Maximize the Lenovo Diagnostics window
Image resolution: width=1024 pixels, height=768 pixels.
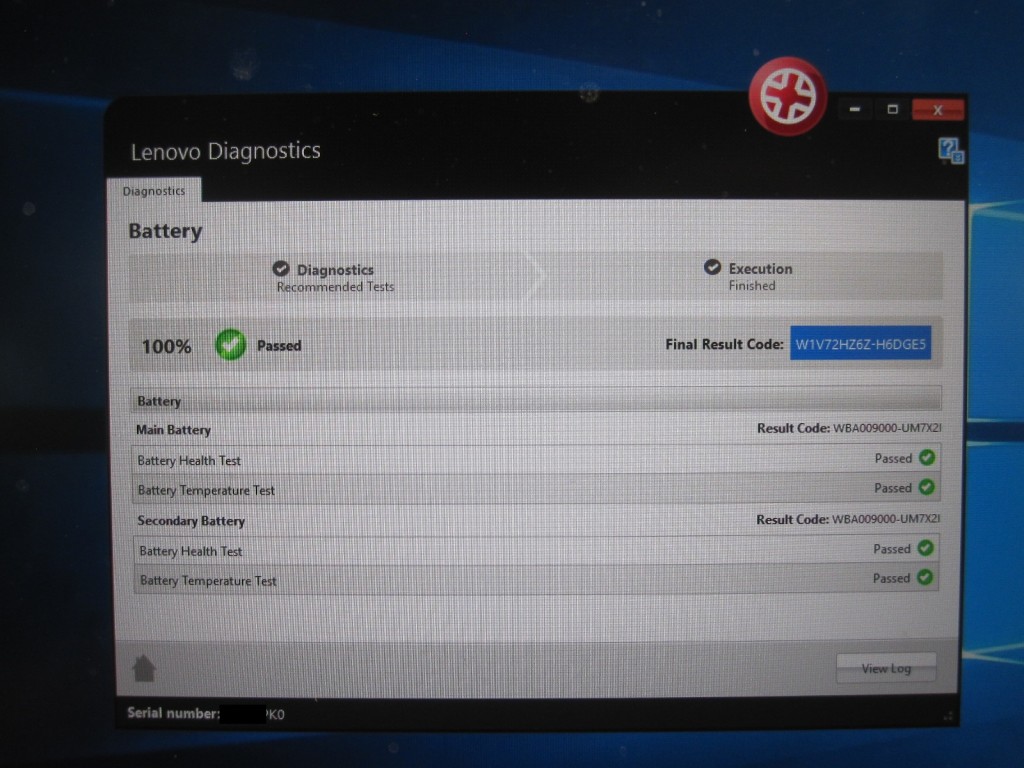[892, 109]
